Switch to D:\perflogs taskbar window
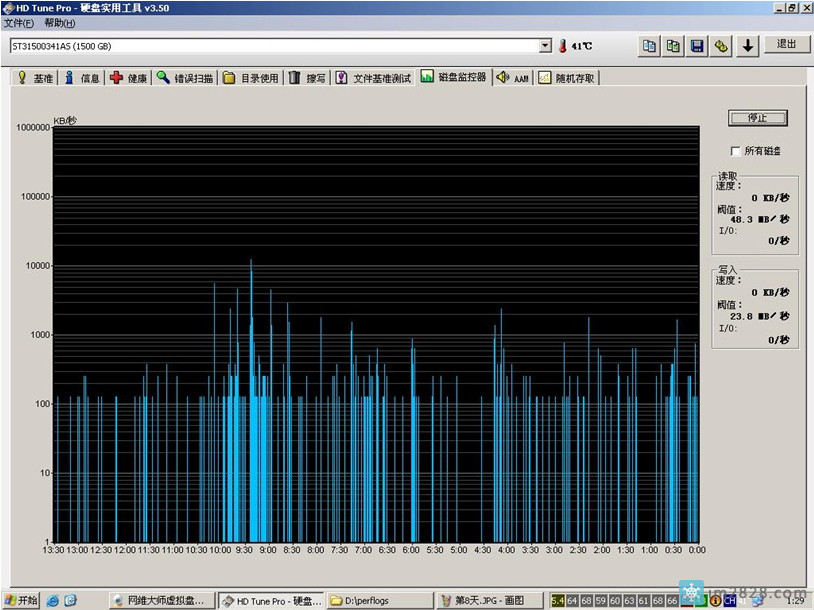This screenshot has height=610, width=814. click(378, 601)
